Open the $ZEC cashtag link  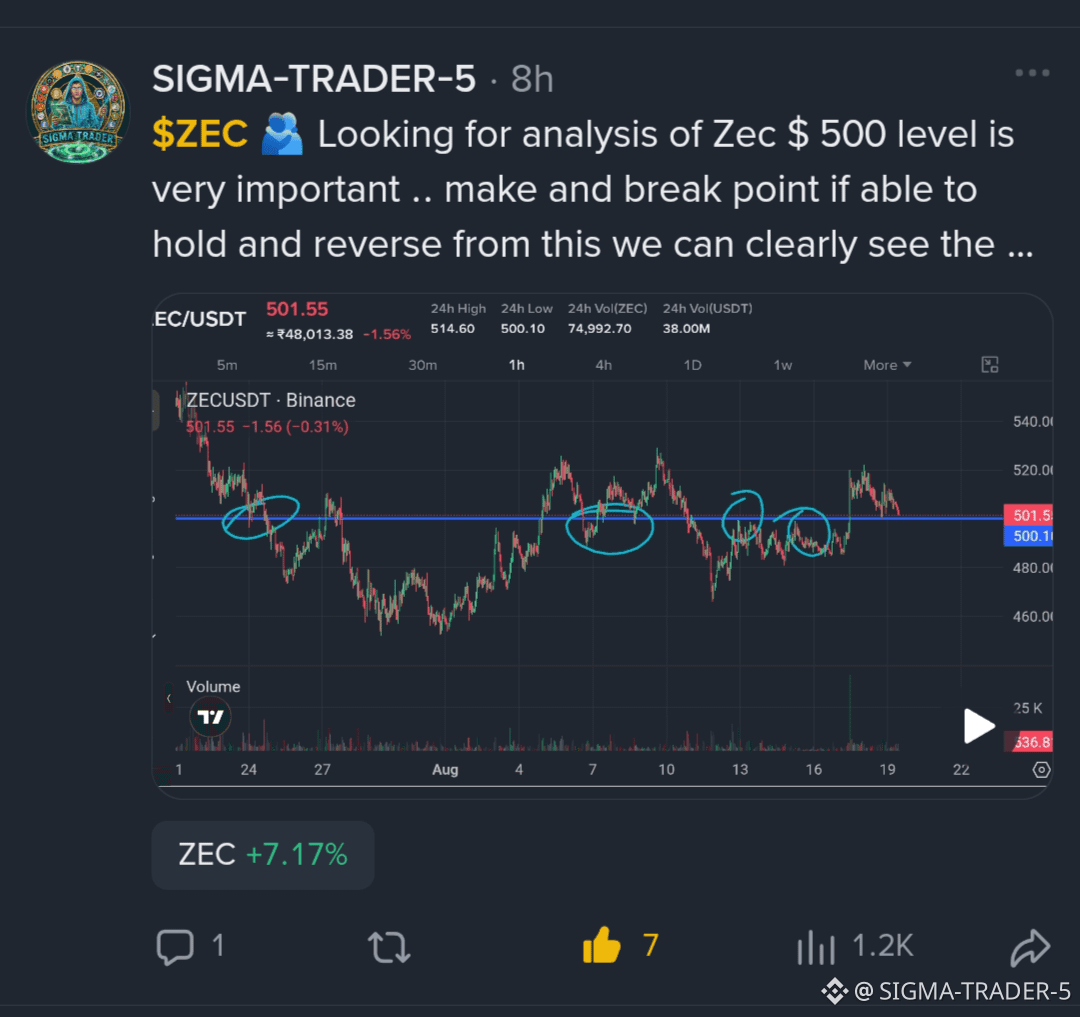(x=200, y=134)
